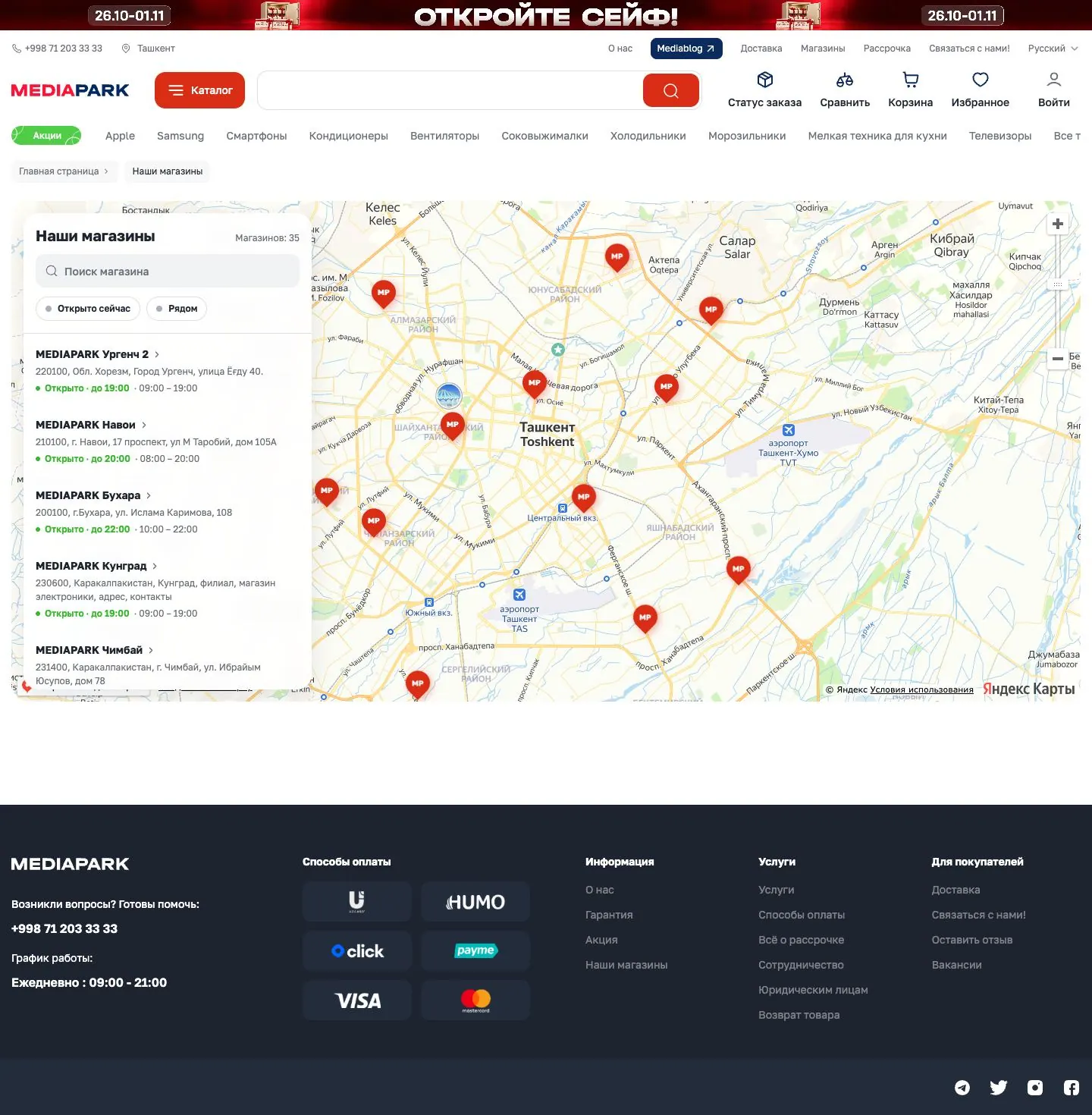Open the order status box icon
This screenshot has width=1092, height=1115.
[x=764, y=80]
